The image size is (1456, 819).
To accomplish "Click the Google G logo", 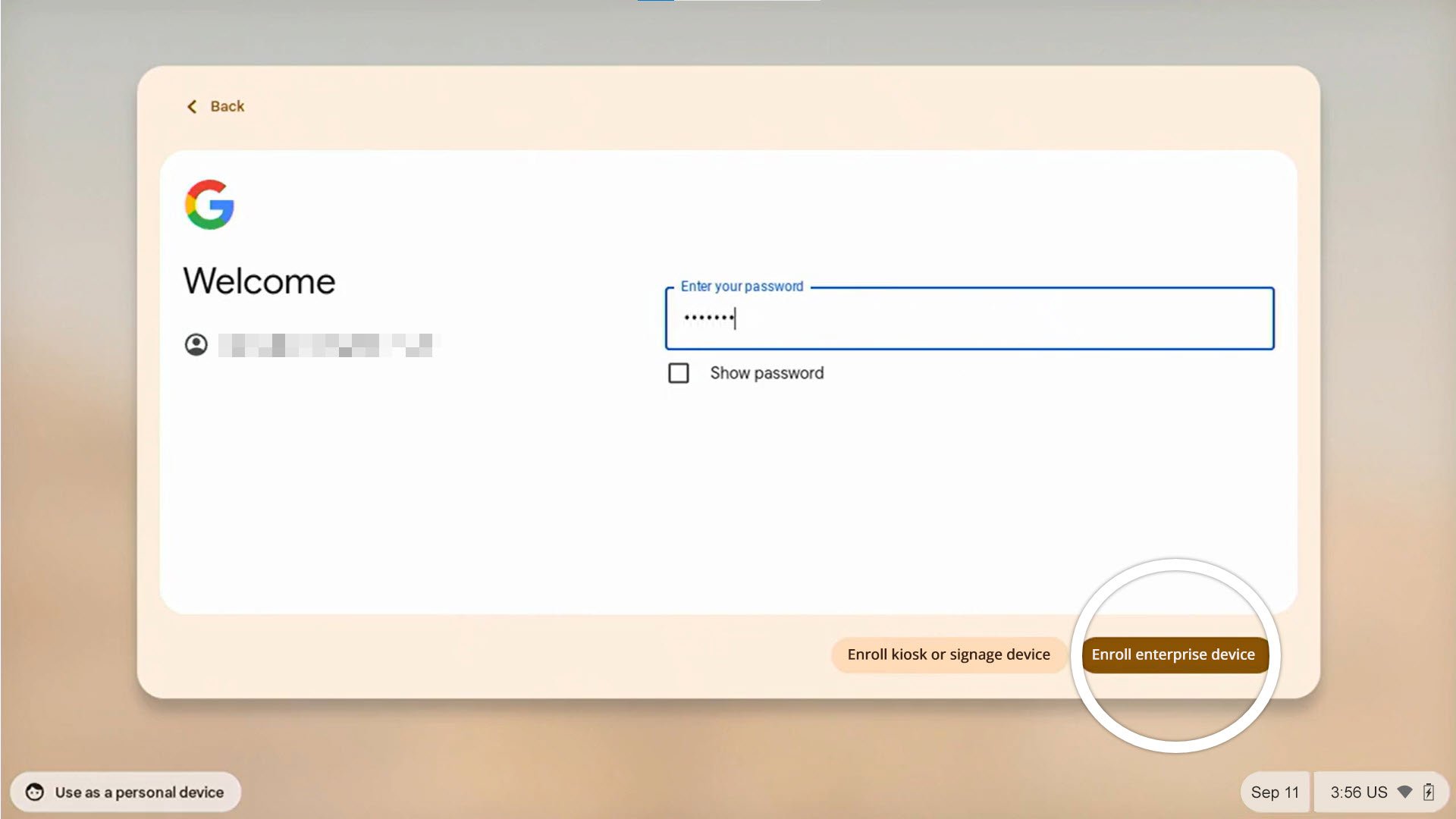I will pyautogui.click(x=209, y=205).
